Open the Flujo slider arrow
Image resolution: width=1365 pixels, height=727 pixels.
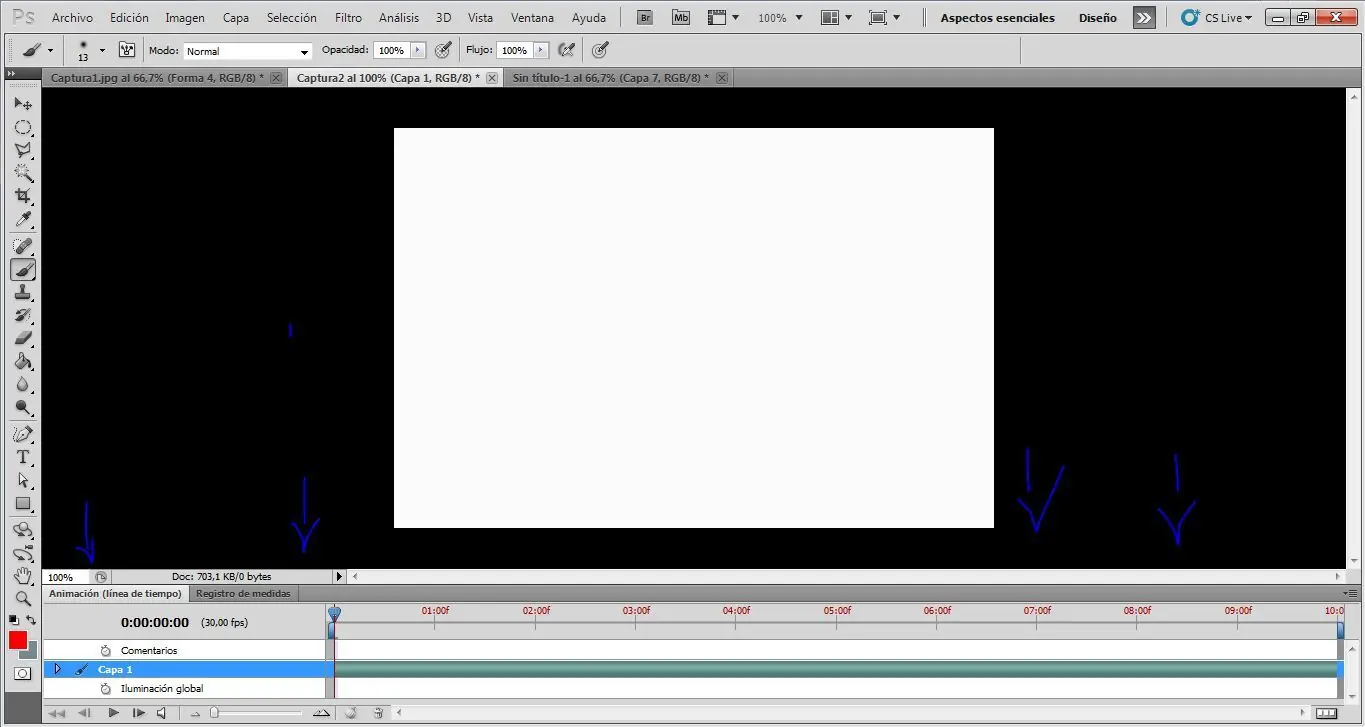point(541,50)
